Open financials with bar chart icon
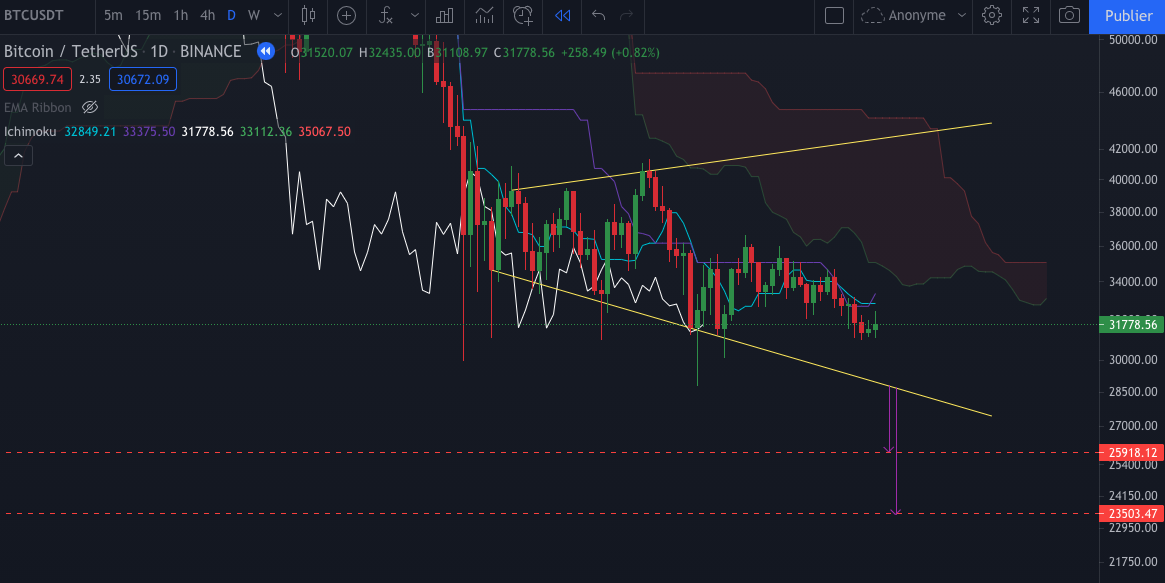Screen dimensions: 1165x583 [x=444, y=16]
